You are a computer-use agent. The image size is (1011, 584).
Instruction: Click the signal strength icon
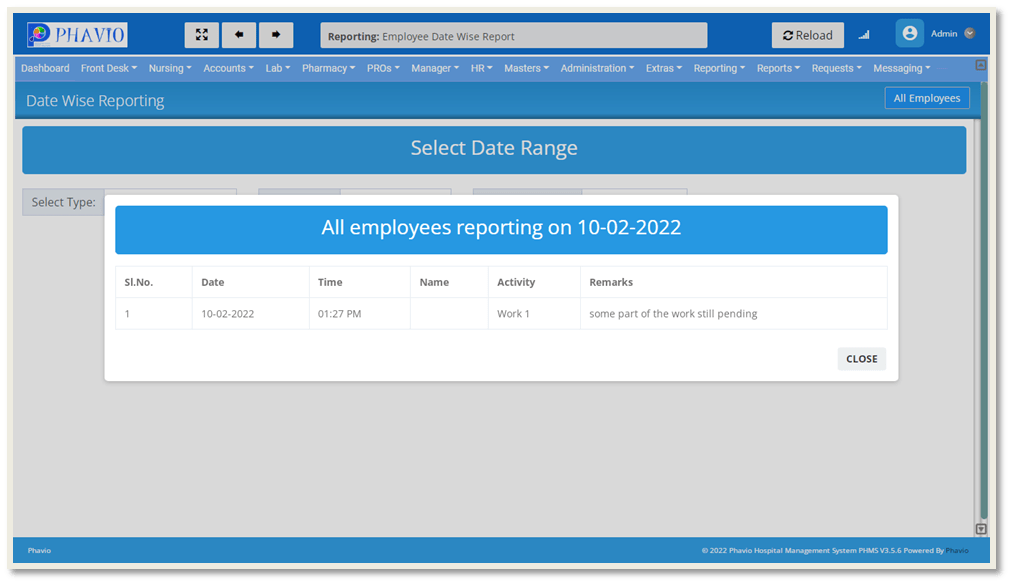coord(864,35)
